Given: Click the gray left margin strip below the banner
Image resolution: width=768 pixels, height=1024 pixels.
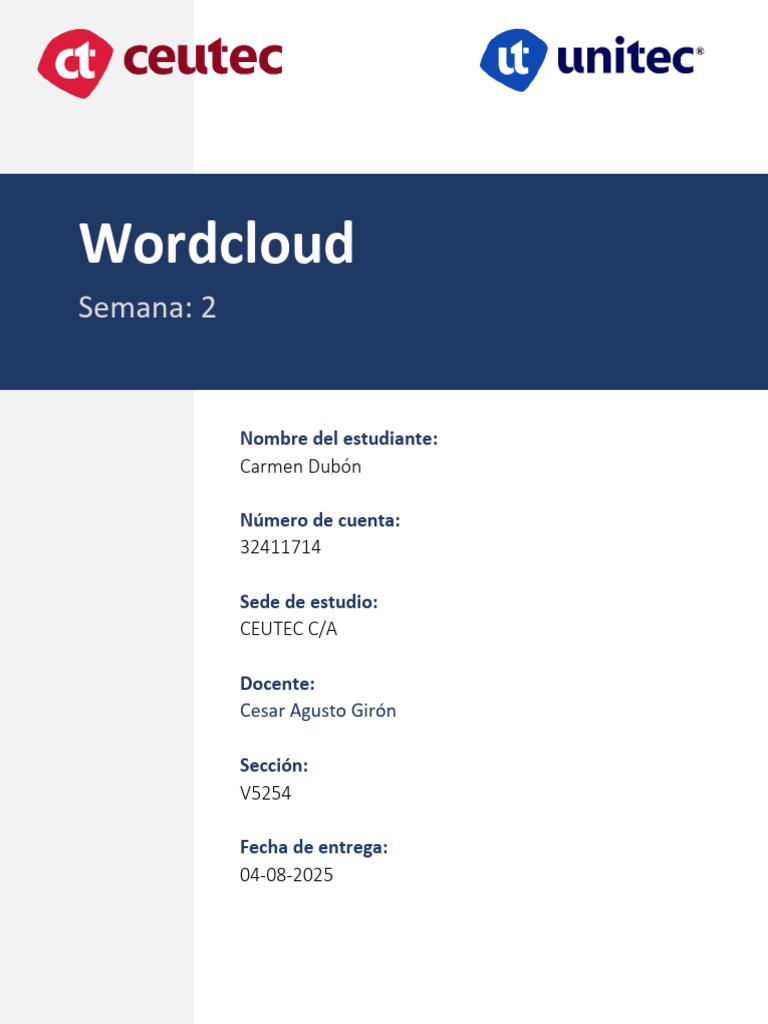Looking at the screenshot, I should tap(96, 700).
